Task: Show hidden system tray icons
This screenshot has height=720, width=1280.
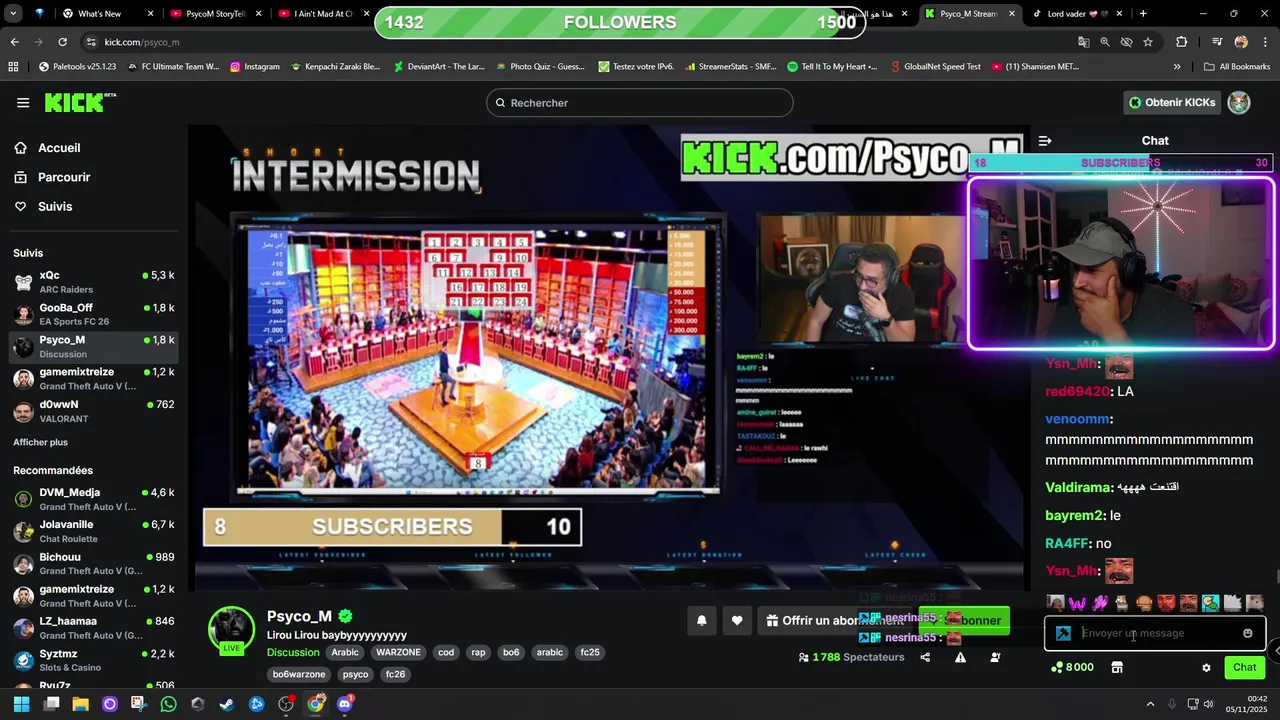Action: pyautogui.click(x=1150, y=704)
